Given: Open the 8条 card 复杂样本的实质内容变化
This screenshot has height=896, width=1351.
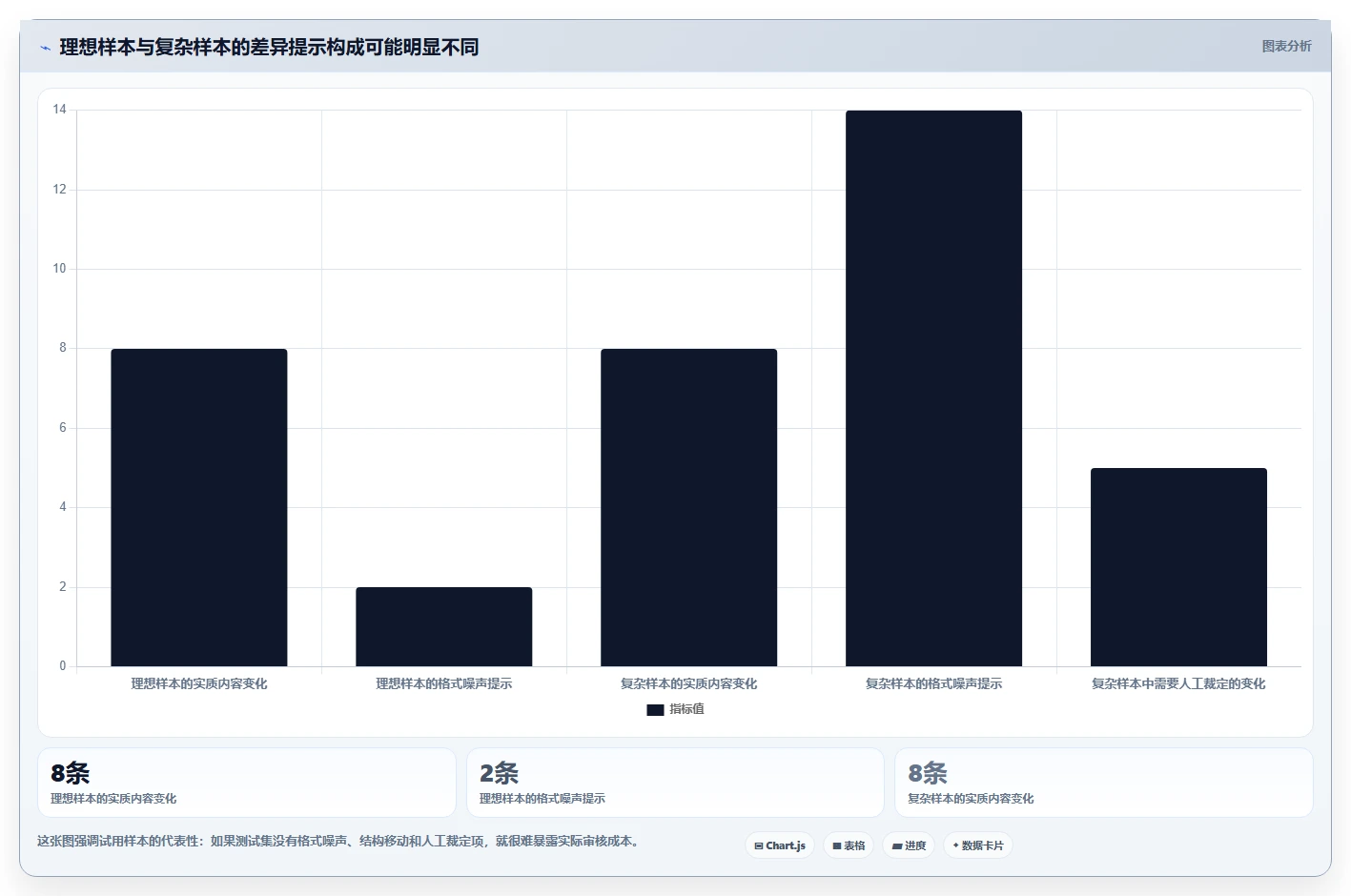Looking at the screenshot, I should [1104, 783].
